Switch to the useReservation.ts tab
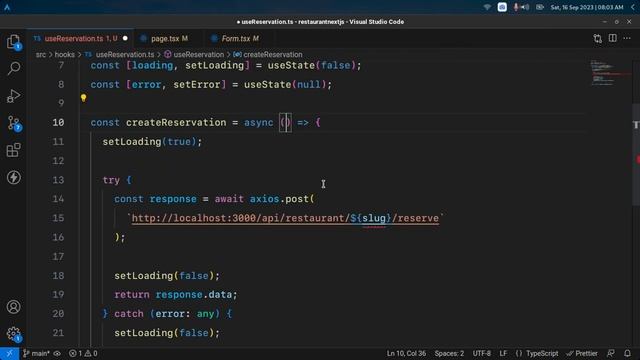The width and height of the screenshot is (640, 360). coord(81,39)
